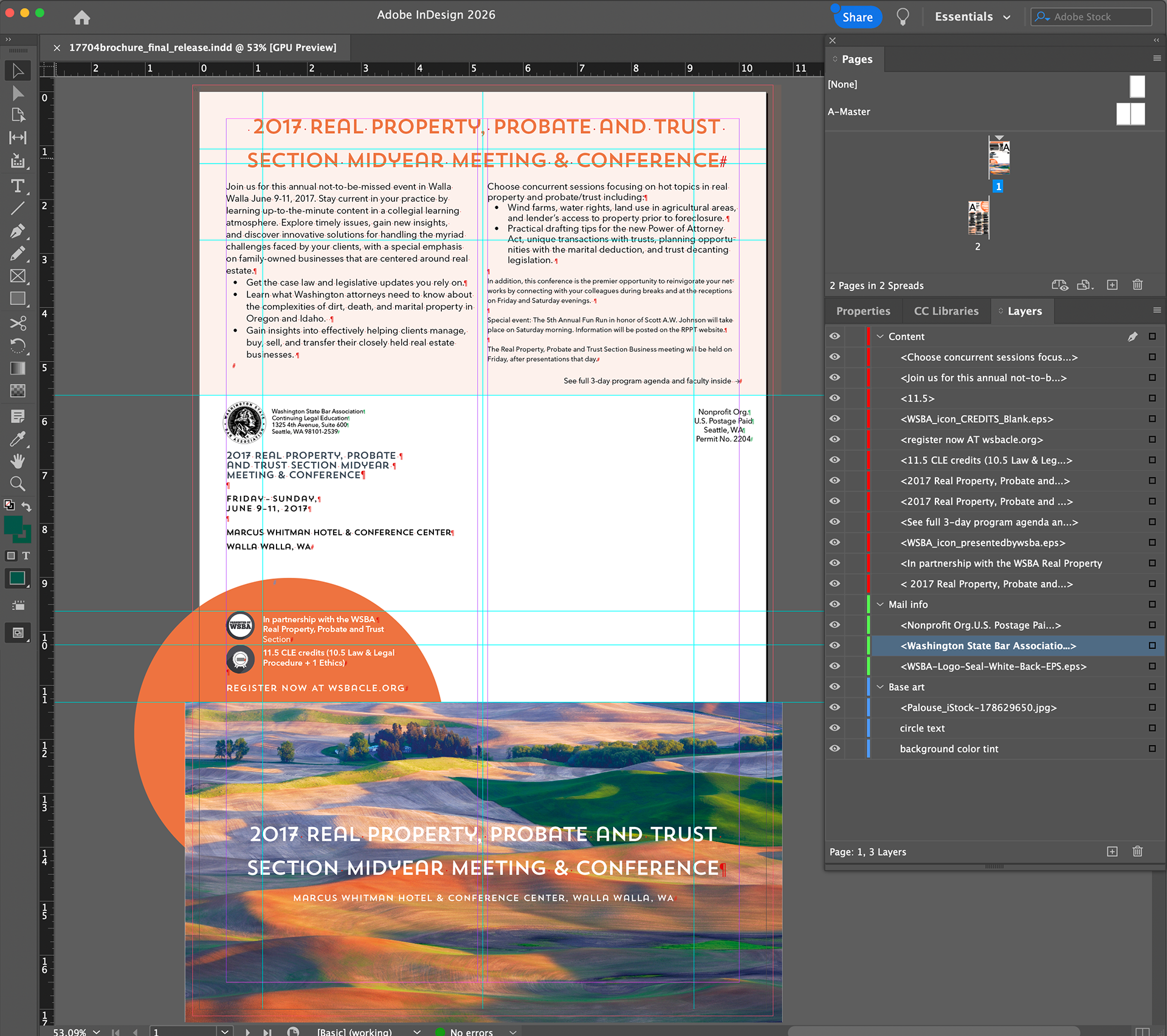Delete selected layer with trash icon
The image size is (1167, 1036).
pos(1137,851)
